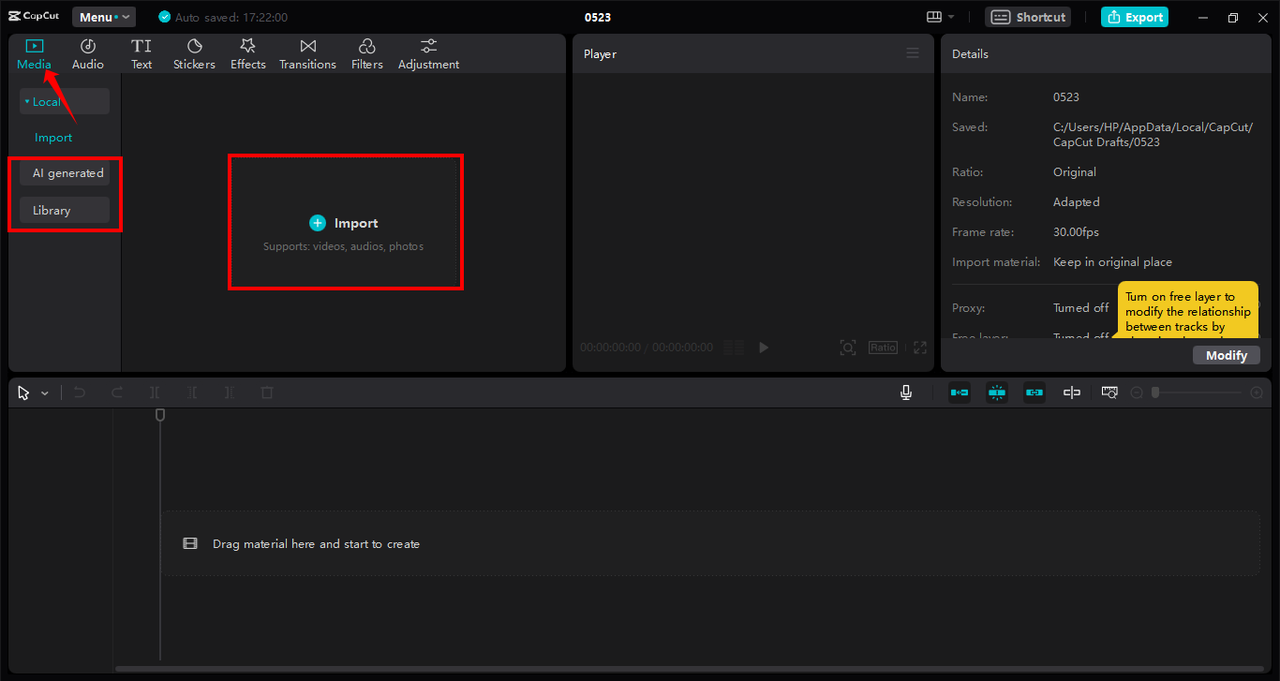Image resolution: width=1280 pixels, height=681 pixels.
Task: Click the delete left trim icon
Action: tap(192, 393)
